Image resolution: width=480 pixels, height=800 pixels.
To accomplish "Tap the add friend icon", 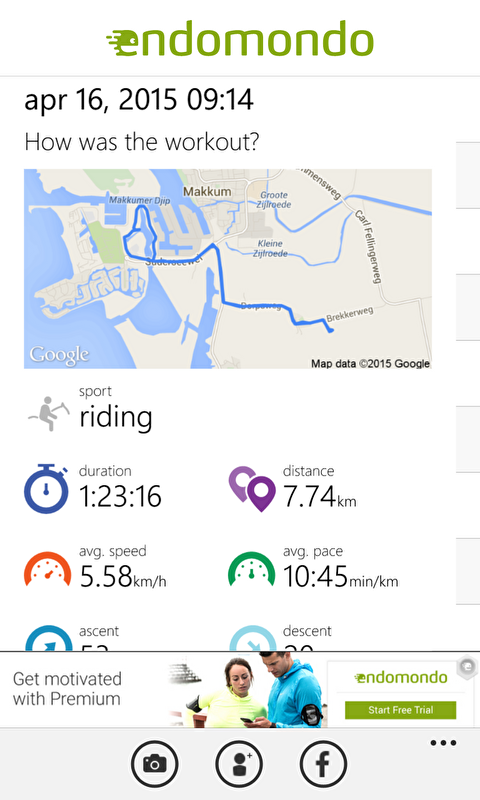I will point(239,764).
